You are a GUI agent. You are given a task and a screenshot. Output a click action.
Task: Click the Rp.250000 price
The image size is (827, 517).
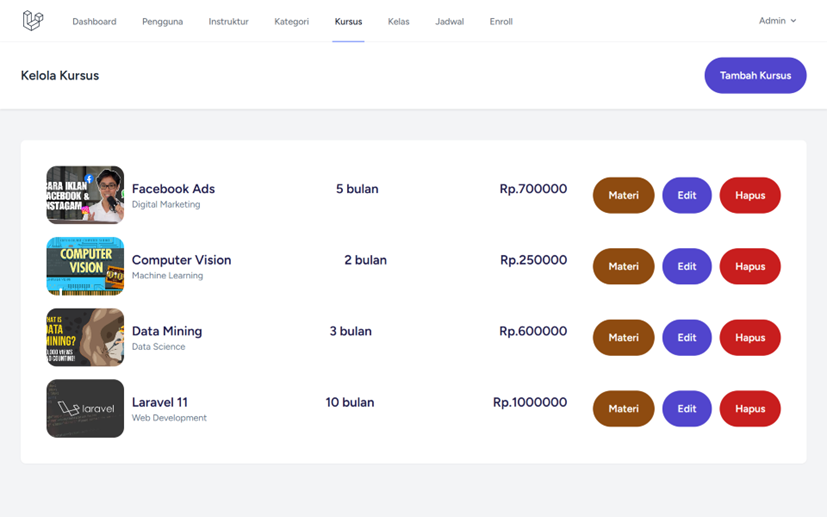(x=533, y=260)
